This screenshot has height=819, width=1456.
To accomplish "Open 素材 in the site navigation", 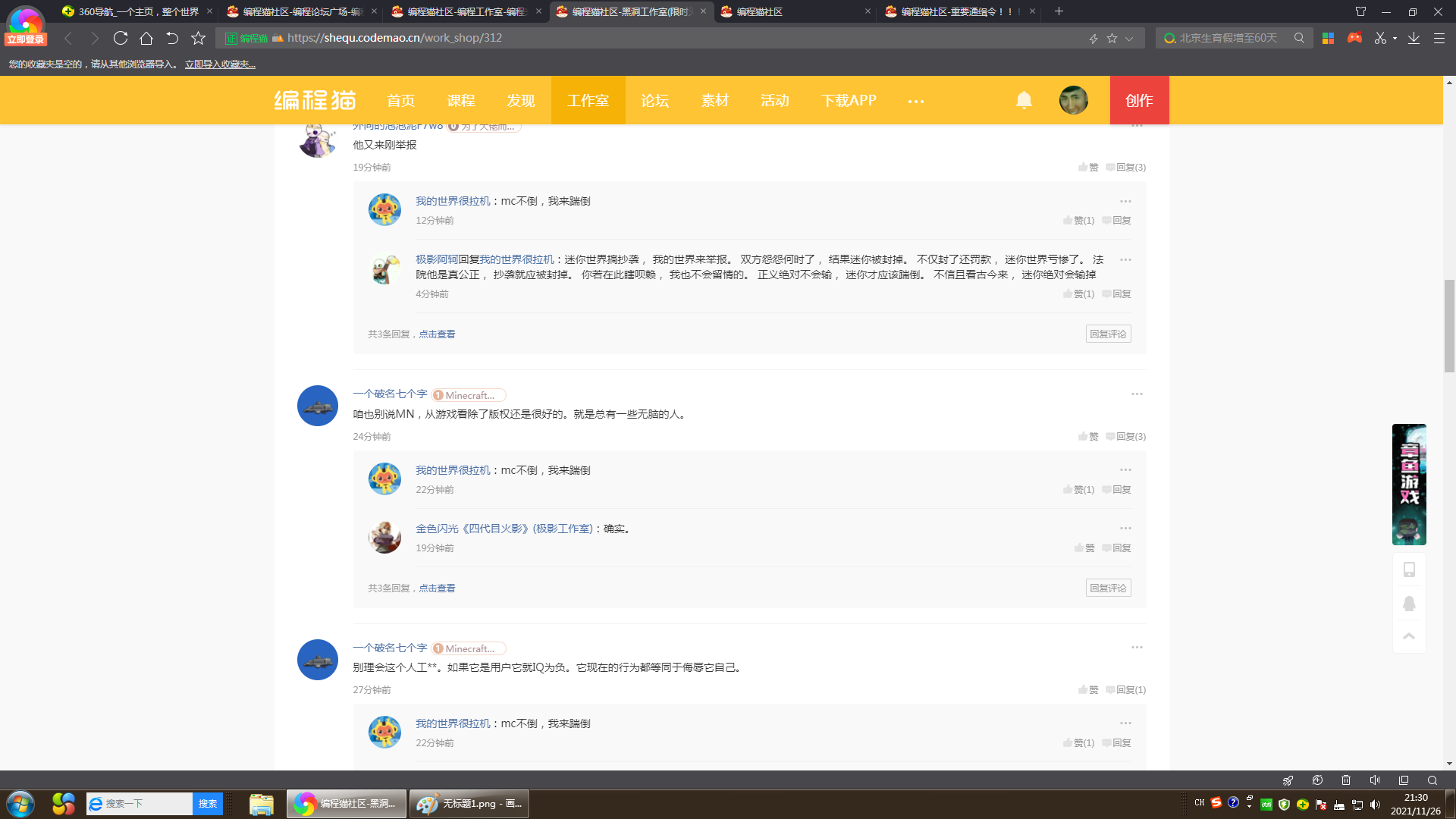I will click(714, 100).
